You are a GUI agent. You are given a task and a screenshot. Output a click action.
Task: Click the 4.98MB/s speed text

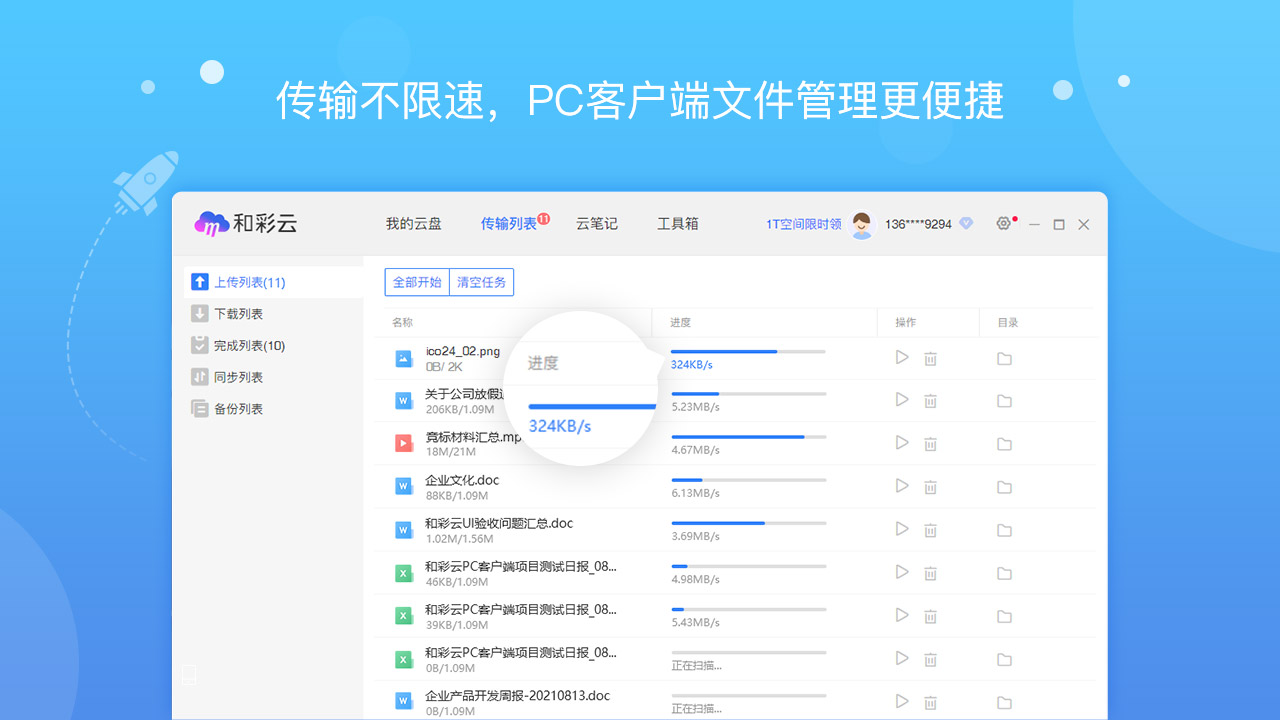click(x=695, y=579)
